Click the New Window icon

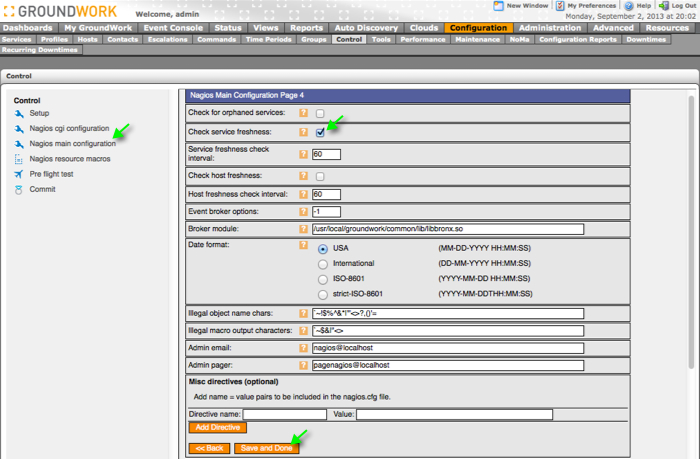498,6
